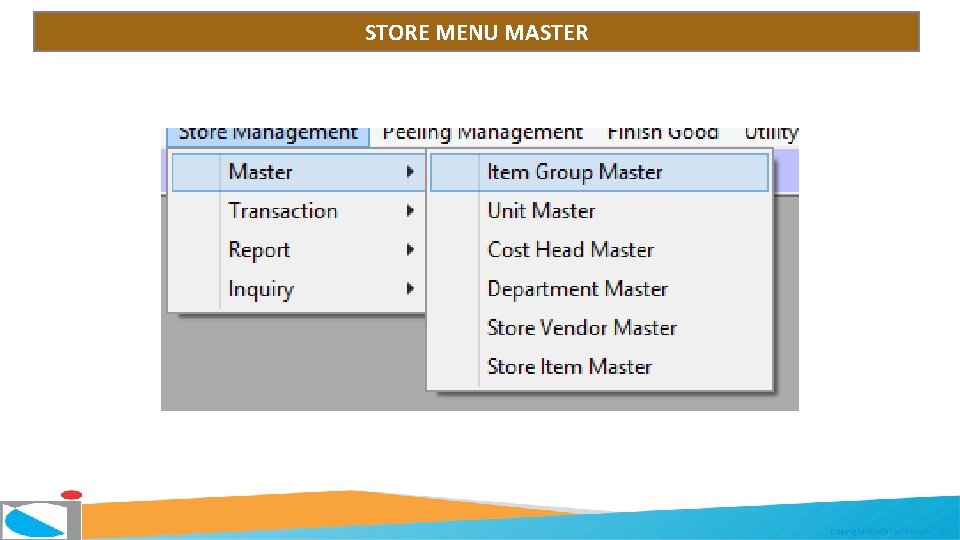
Task: Select Master in Store Management menu
Action: pos(298,172)
